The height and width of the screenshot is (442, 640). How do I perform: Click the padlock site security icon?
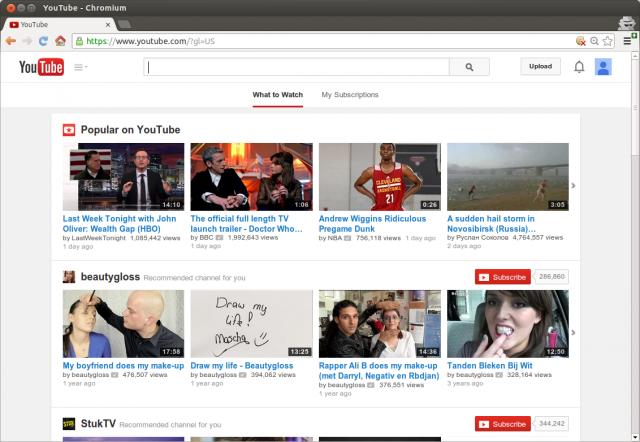coord(80,41)
